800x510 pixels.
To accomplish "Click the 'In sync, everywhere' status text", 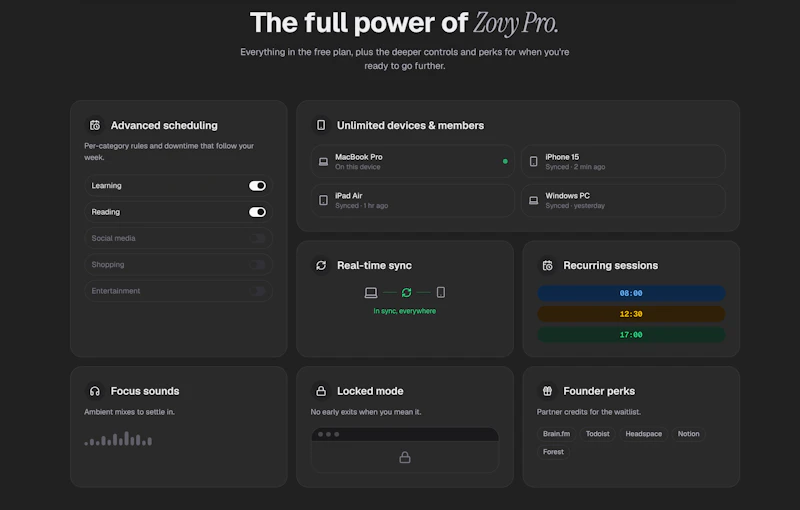I will click(x=405, y=311).
